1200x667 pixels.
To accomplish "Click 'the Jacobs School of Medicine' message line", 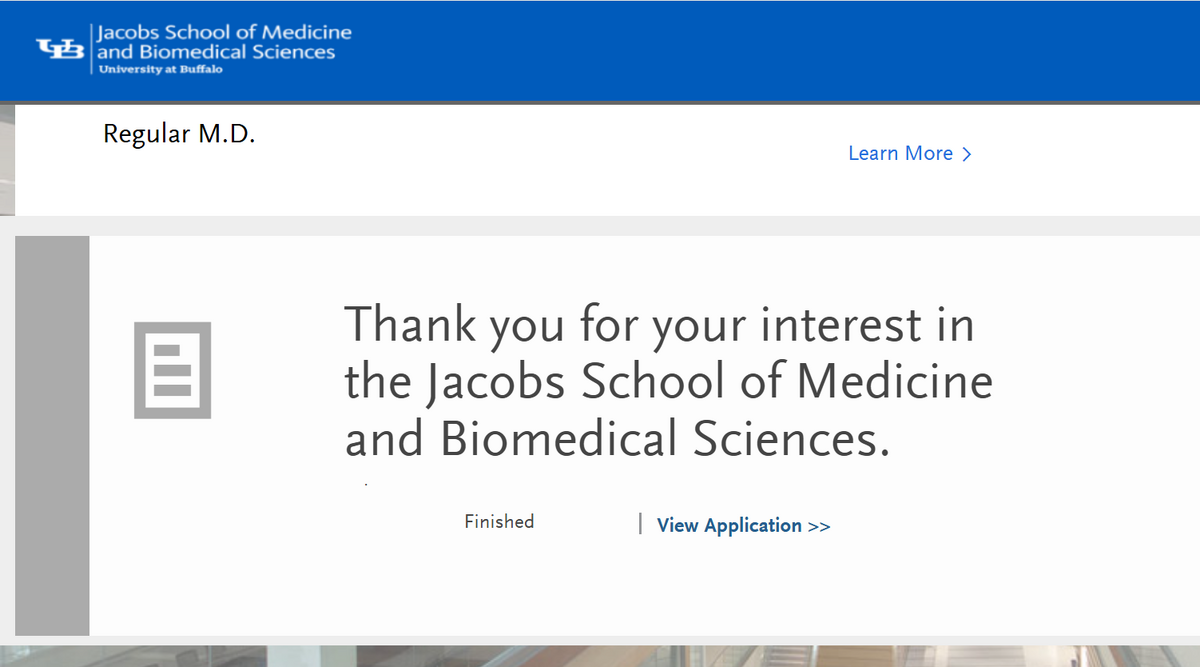I will click(668, 382).
